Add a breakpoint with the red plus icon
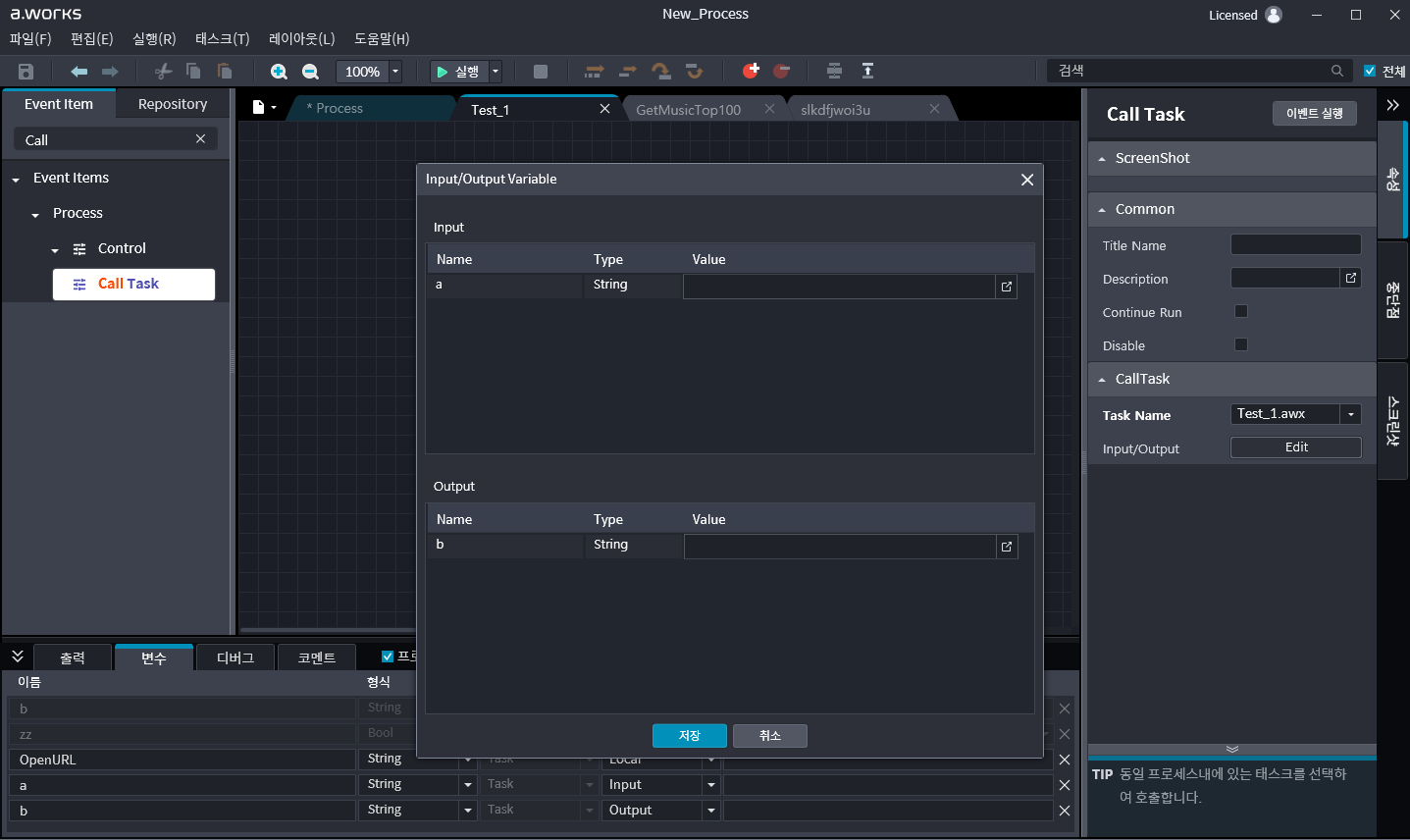Screen dimensions: 1410x840 [x=751, y=71]
